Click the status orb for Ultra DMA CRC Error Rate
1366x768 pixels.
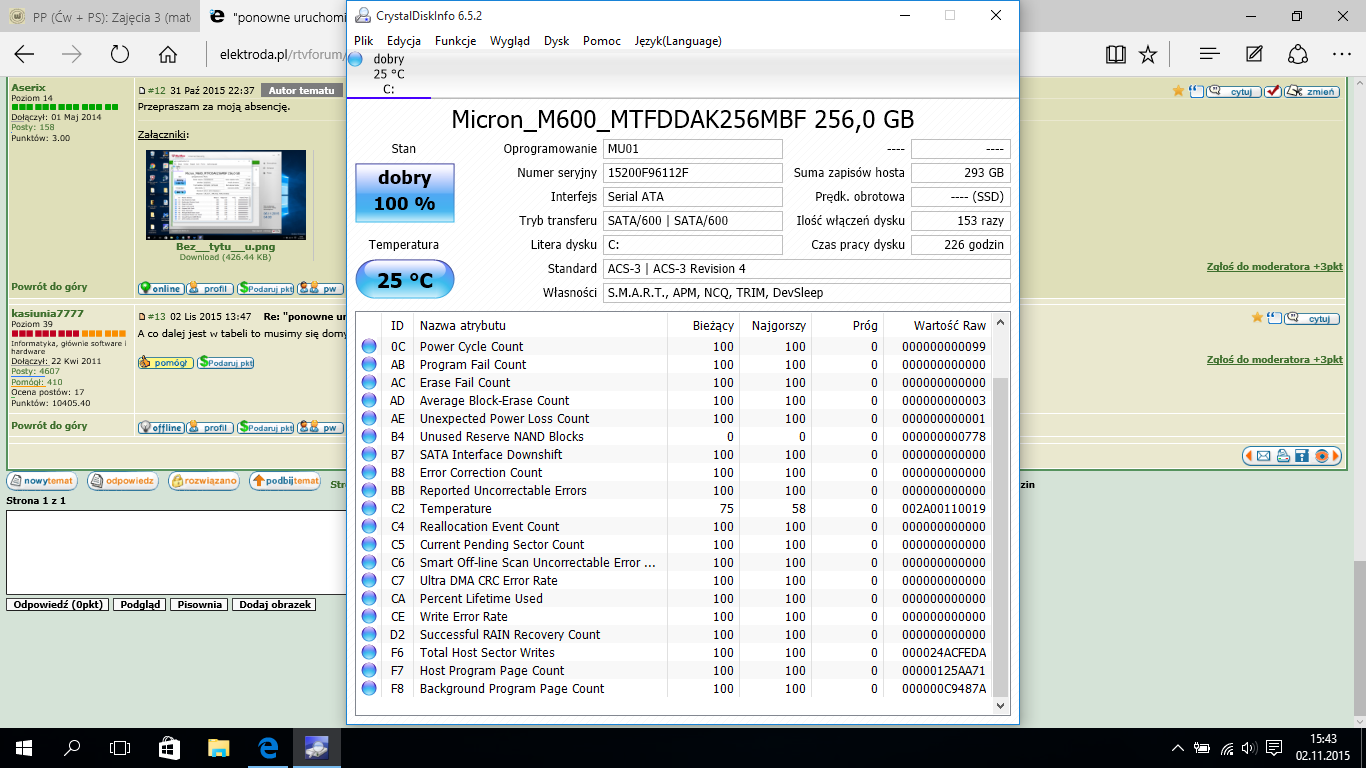click(369, 580)
